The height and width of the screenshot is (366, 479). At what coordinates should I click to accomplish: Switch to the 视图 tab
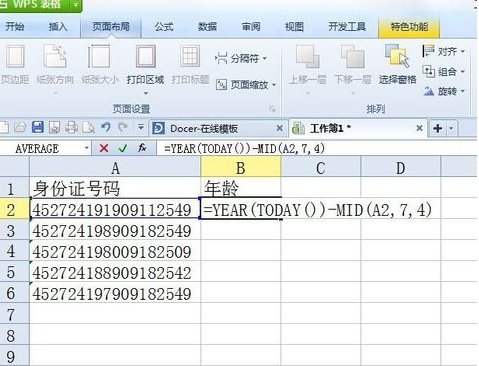tap(294, 27)
